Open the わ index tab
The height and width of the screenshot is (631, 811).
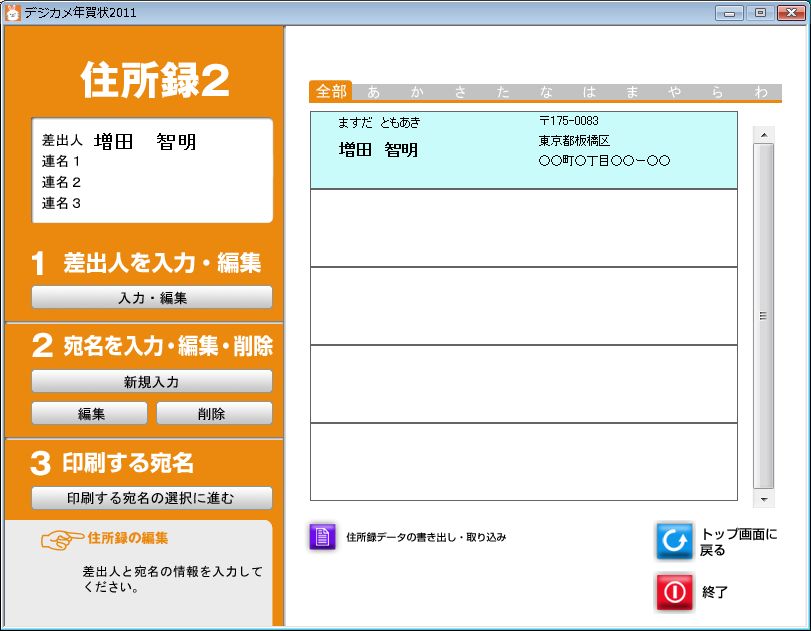point(761,92)
